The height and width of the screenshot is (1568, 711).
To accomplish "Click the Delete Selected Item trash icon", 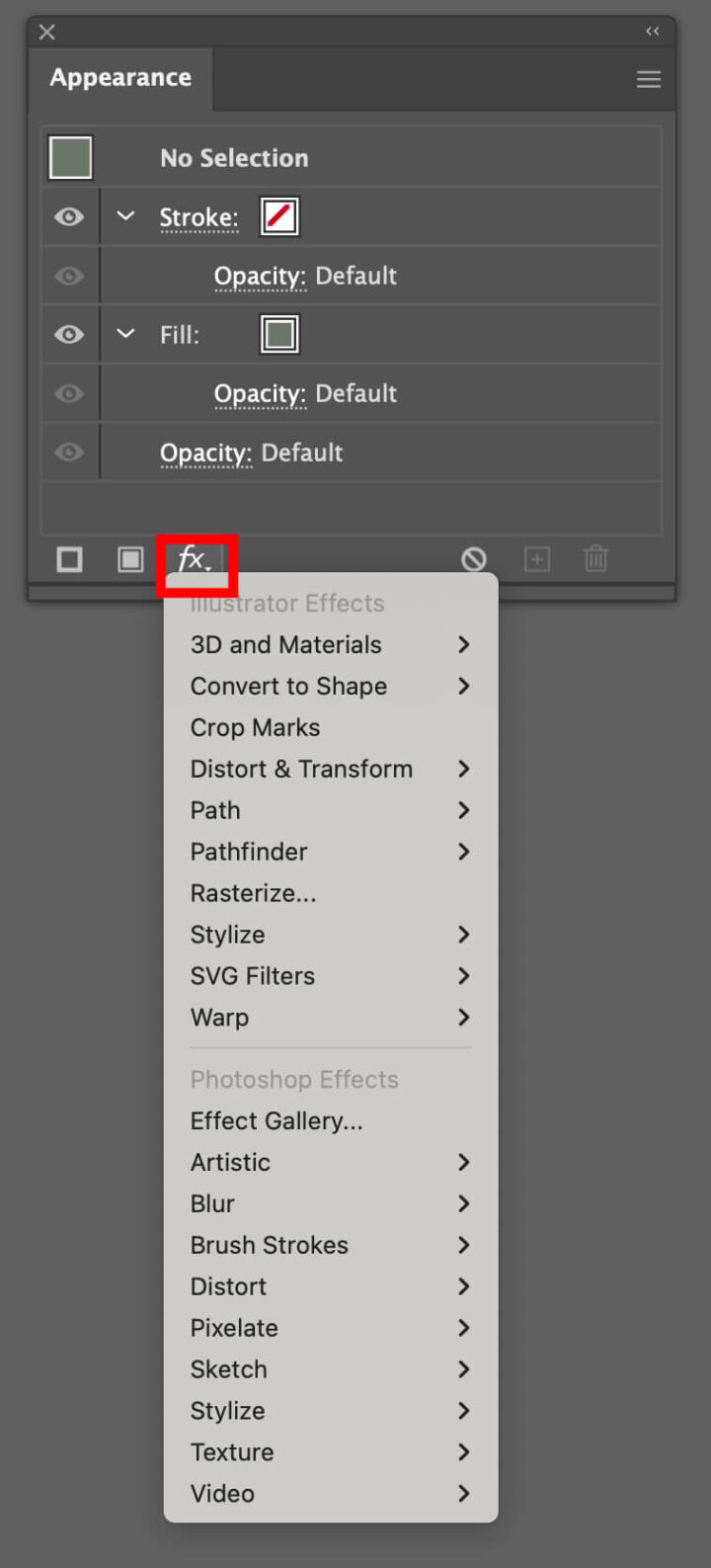I will pyautogui.click(x=595, y=558).
